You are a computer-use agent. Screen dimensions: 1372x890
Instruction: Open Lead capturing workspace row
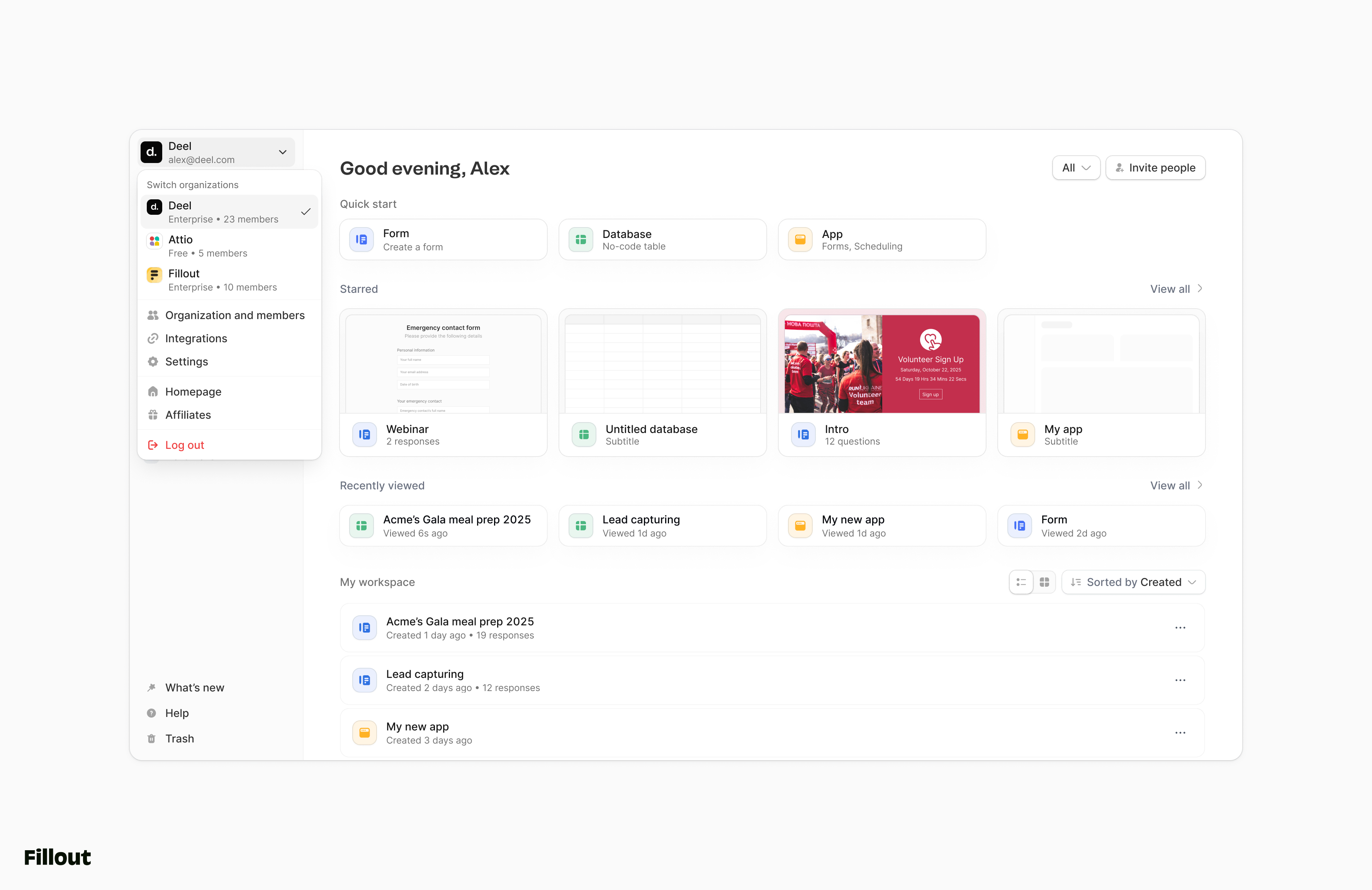772,680
